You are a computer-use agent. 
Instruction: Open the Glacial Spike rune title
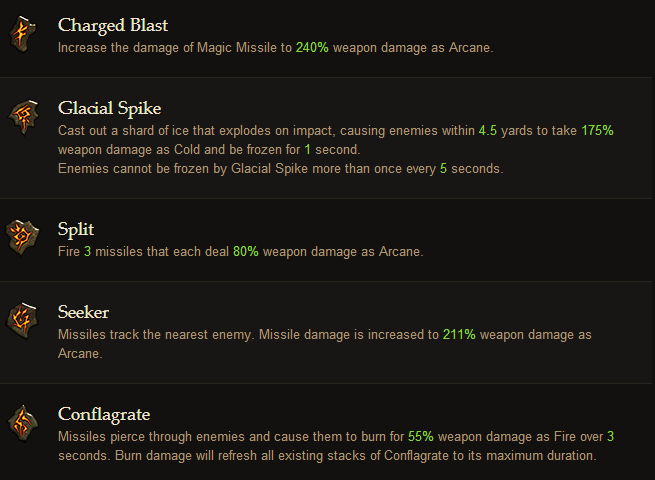click(x=109, y=109)
